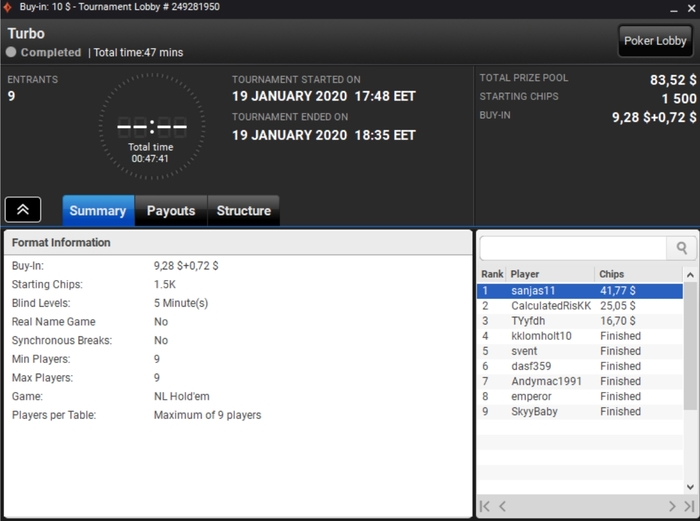
Task: Select player SkyyBaby in the list
Action: [x=580, y=412]
